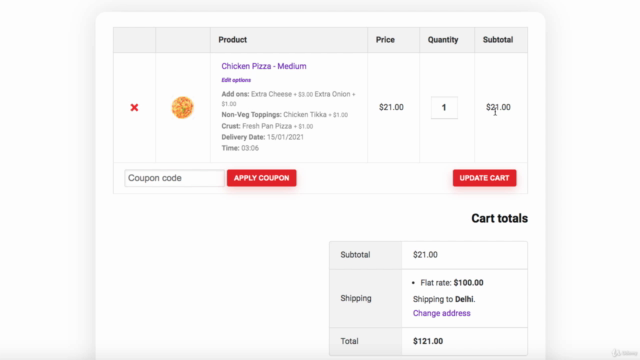Click the Add ons: Extra Cheese text

tap(257, 94)
